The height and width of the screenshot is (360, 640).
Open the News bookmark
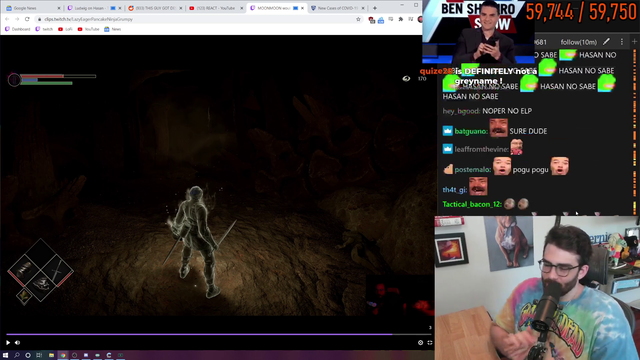click(x=113, y=29)
